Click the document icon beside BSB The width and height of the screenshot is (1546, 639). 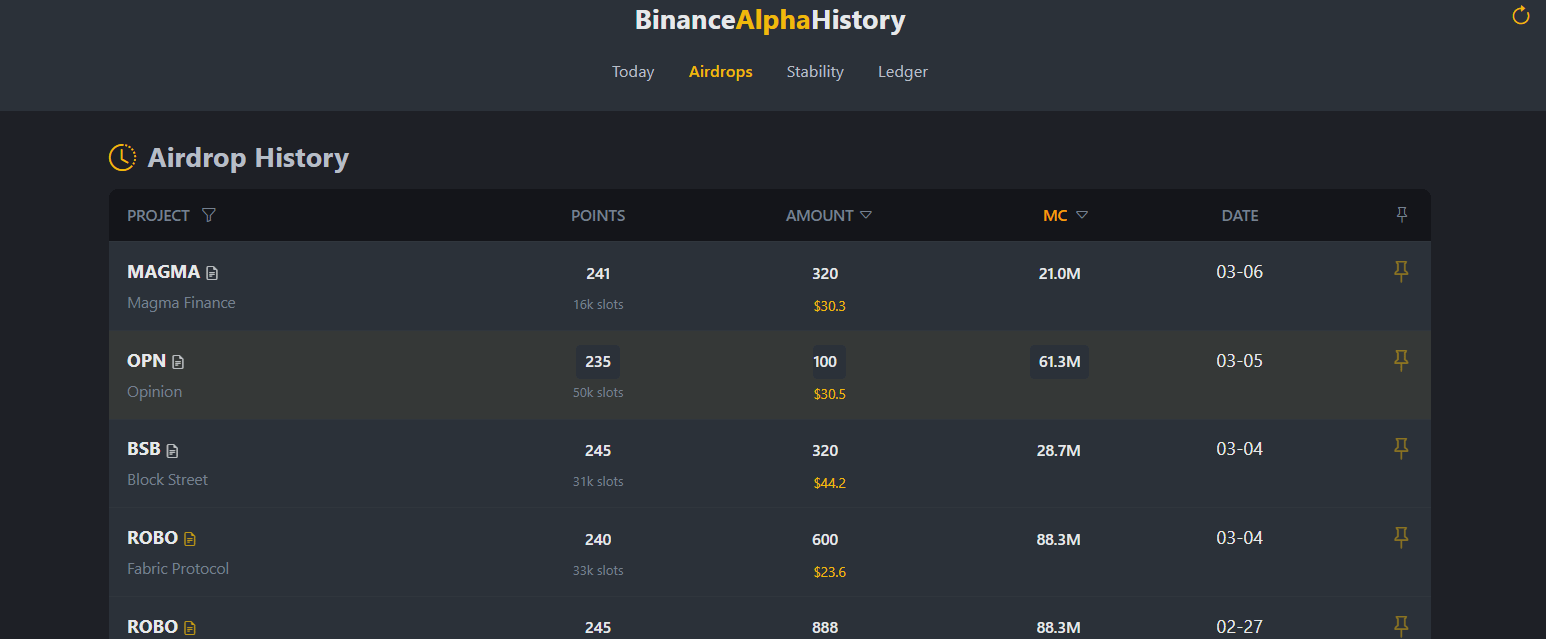(172, 451)
